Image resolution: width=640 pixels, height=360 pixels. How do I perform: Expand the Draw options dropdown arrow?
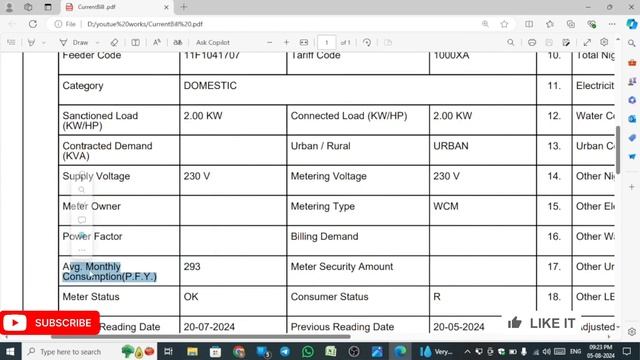98,42
